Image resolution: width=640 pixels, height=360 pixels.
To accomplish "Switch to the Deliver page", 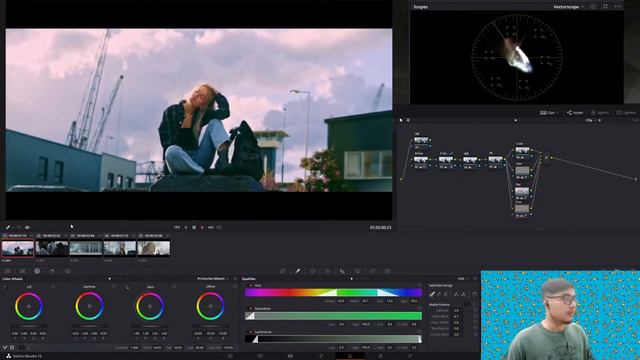I will pyautogui.click(x=410, y=356).
